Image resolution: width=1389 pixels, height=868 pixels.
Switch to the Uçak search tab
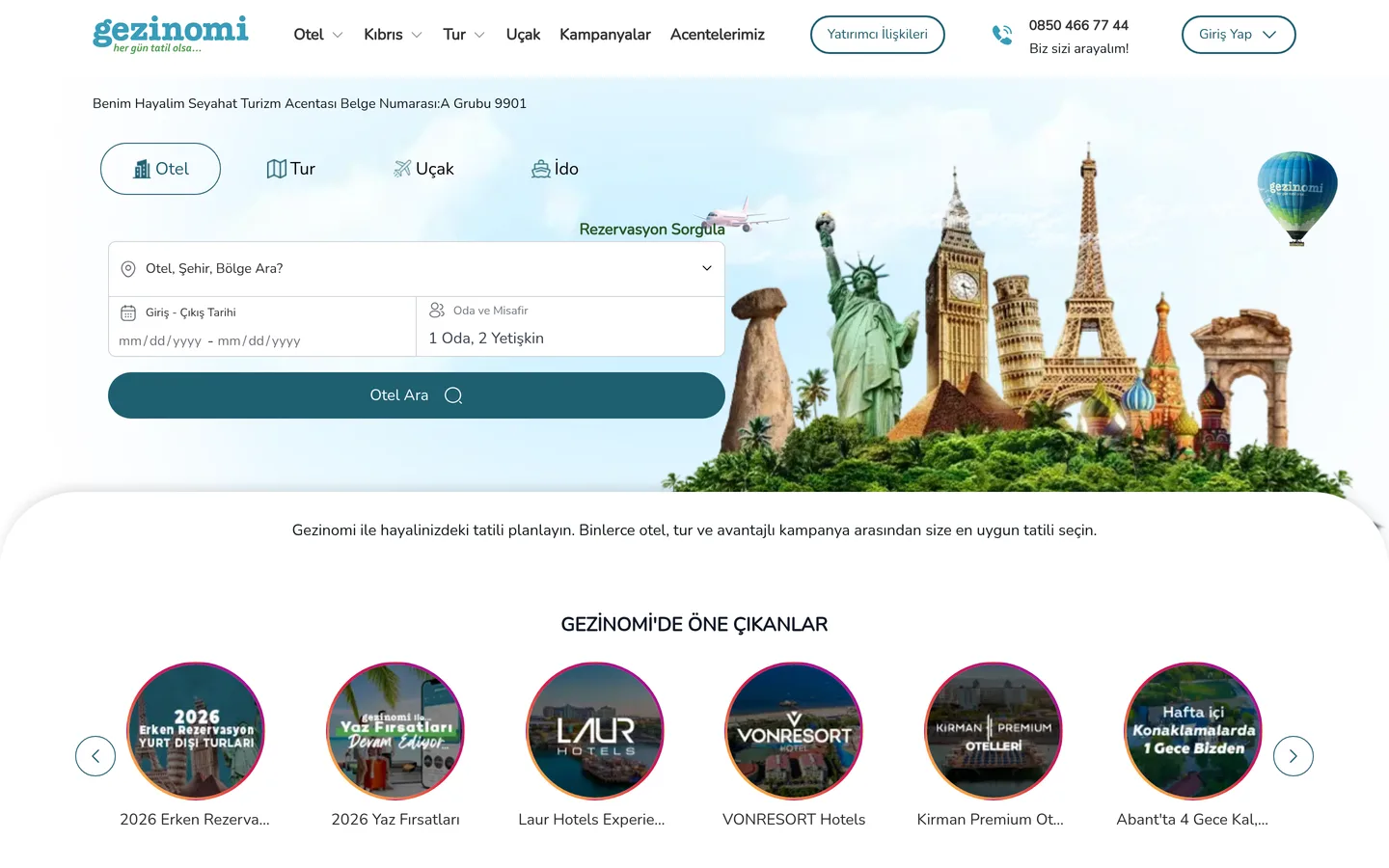coord(423,169)
